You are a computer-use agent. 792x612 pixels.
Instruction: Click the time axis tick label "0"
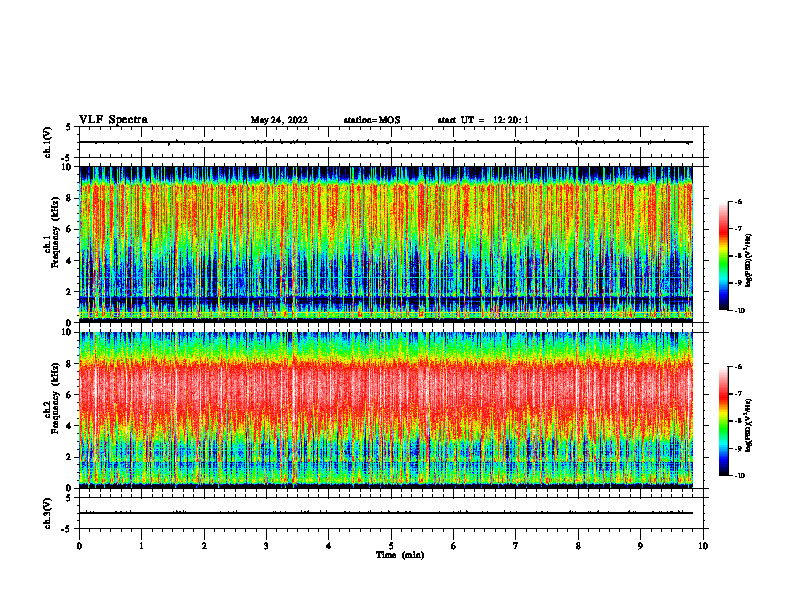click(79, 546)
